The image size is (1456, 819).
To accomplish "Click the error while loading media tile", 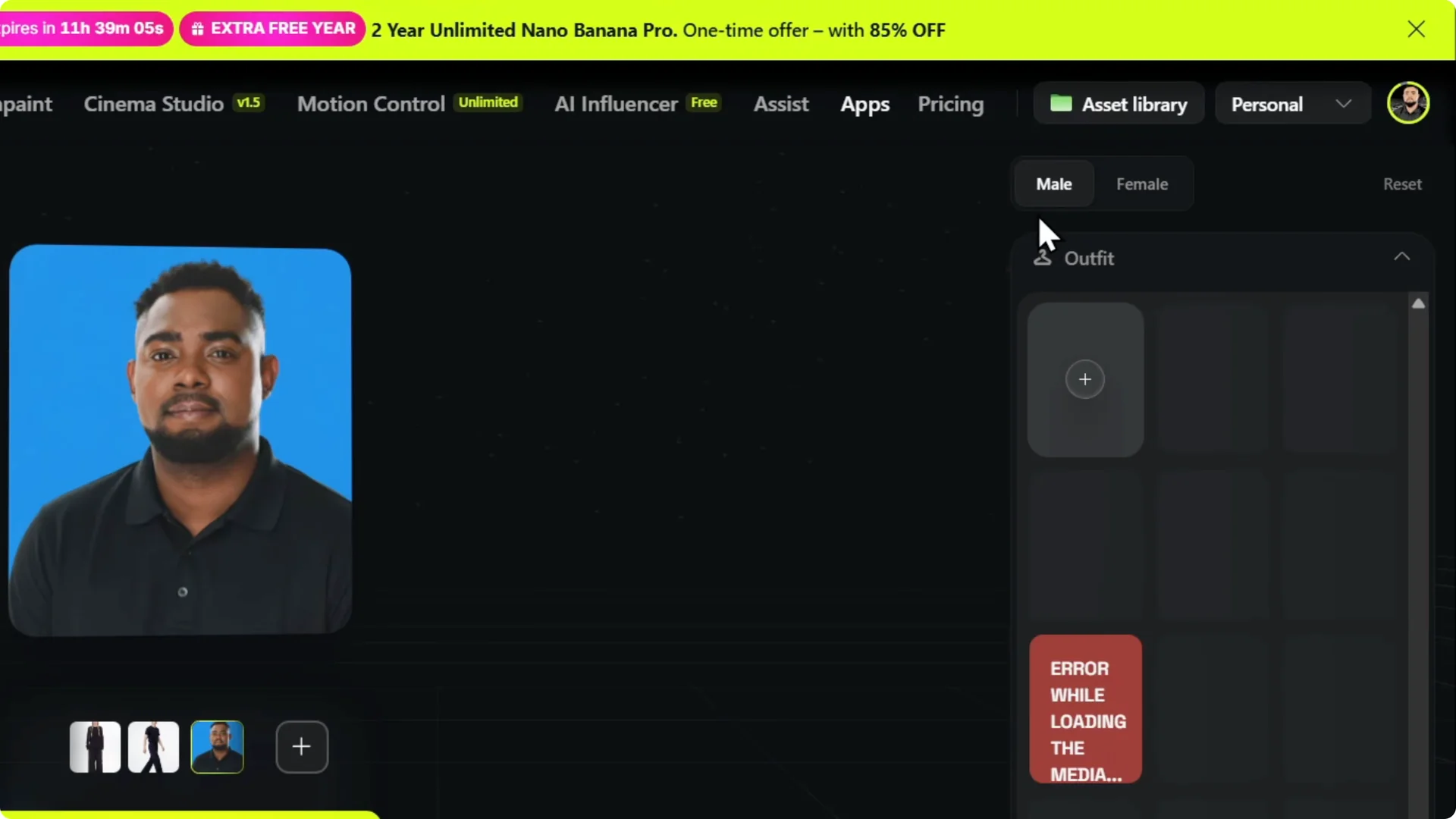I will [x=1085, y=710].
